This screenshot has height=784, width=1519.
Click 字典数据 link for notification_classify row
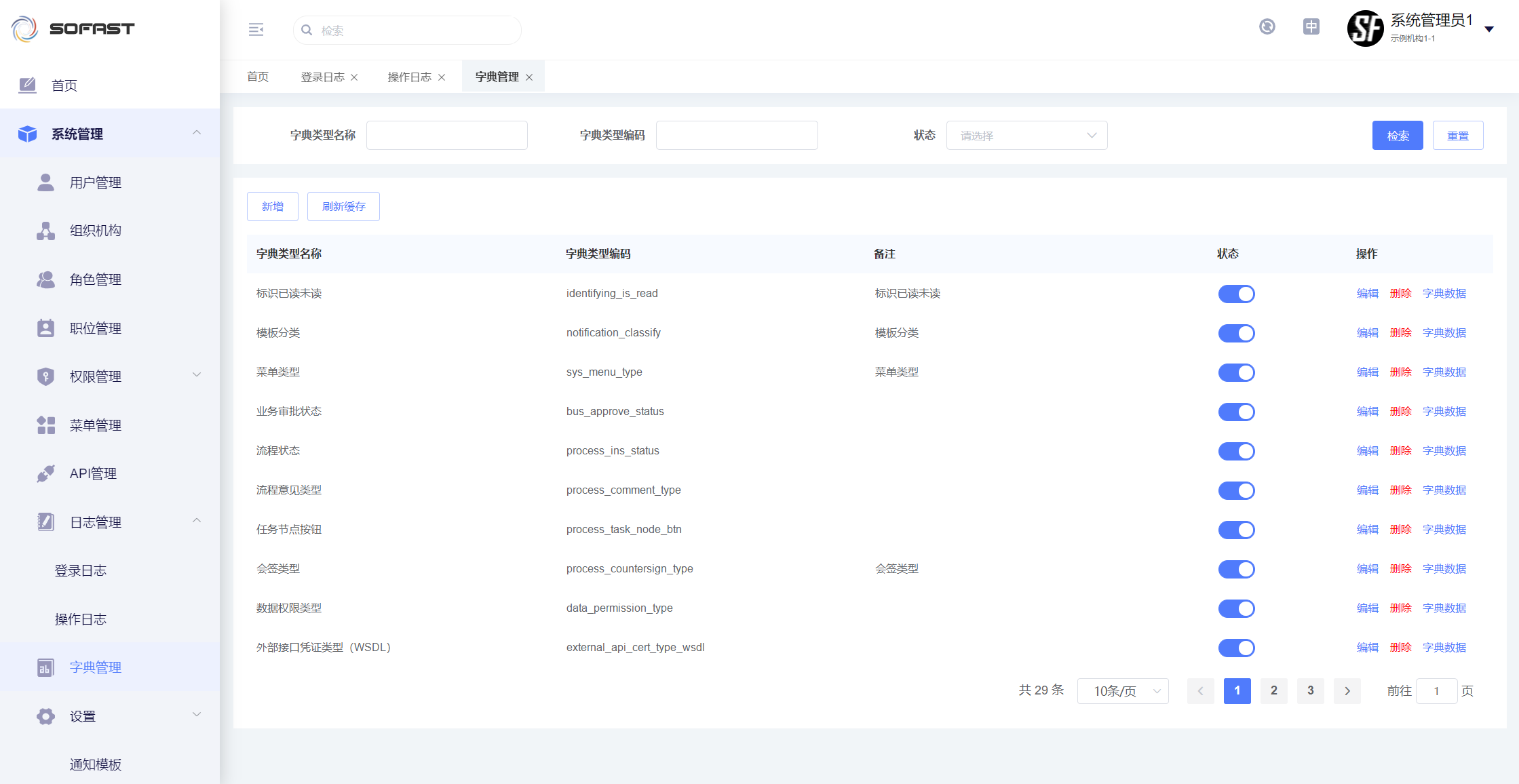(x=1444, y=333)
